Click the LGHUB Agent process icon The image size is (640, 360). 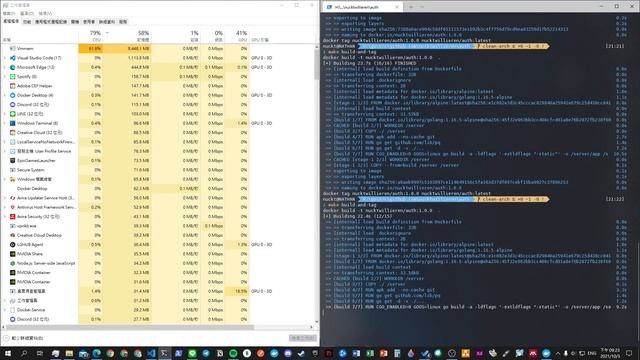[x=13, y=245]
